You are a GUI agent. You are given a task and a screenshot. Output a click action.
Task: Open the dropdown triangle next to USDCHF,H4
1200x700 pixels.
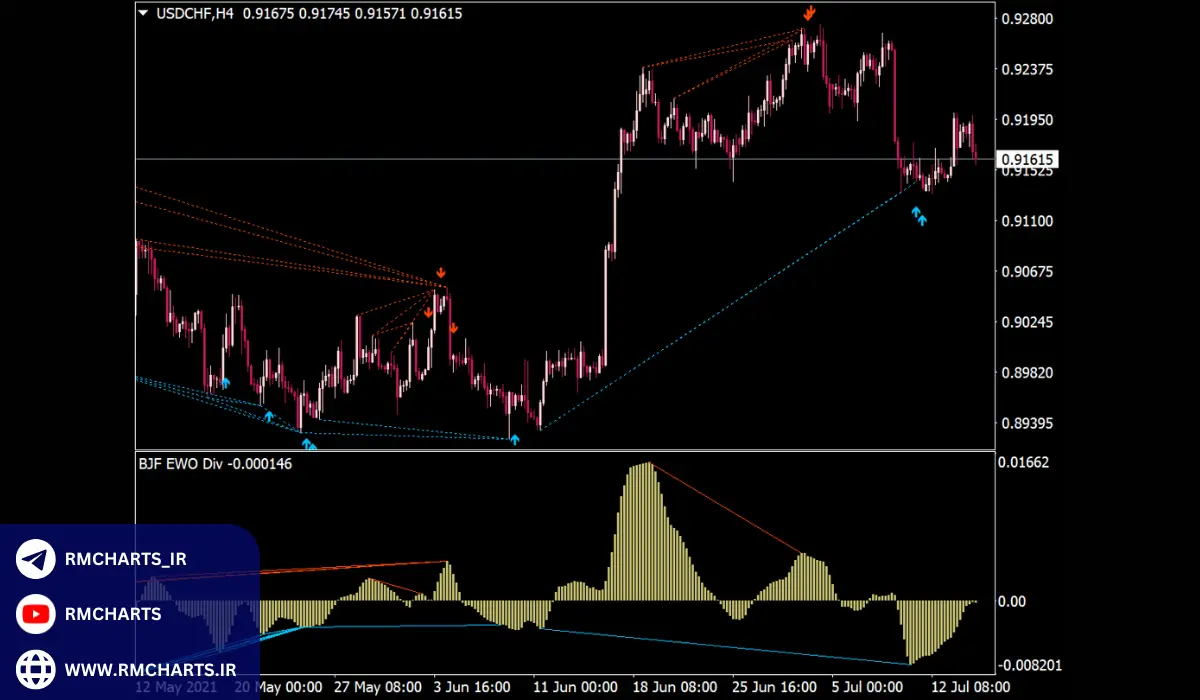144,14
